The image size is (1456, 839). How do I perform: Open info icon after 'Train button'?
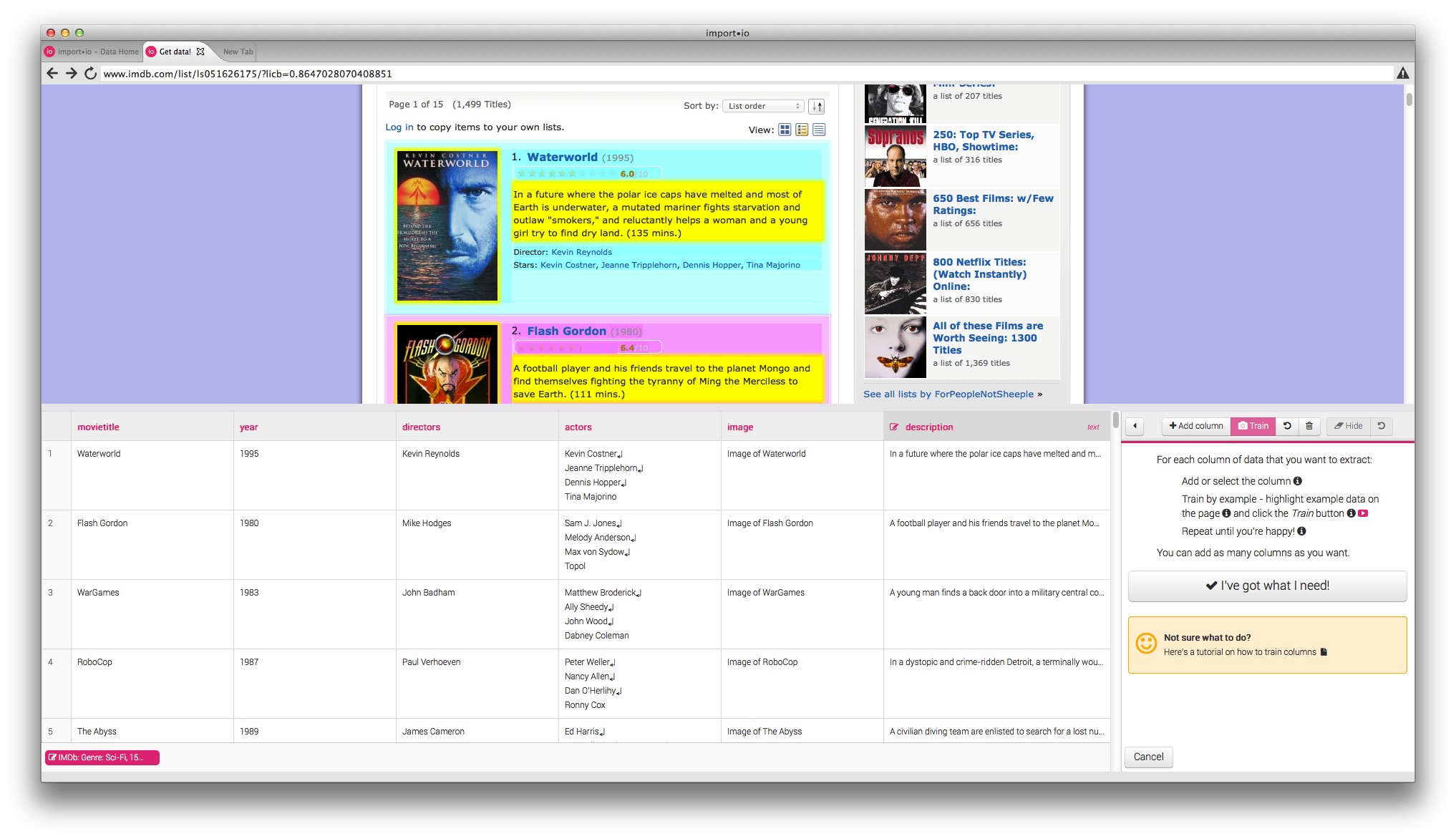(x=1351, y=513)
